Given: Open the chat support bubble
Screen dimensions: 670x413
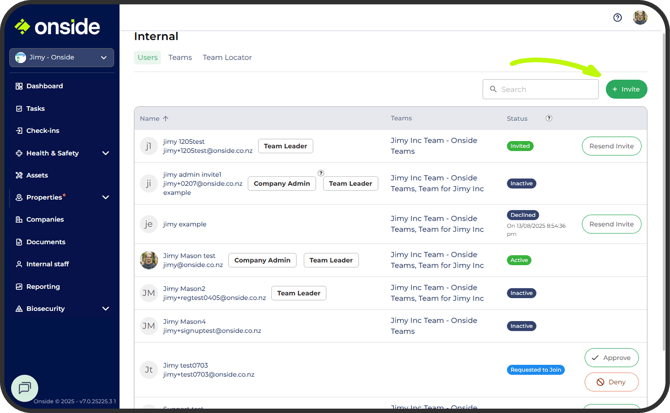Looking at the screenshot, I should tap(25, 388).
